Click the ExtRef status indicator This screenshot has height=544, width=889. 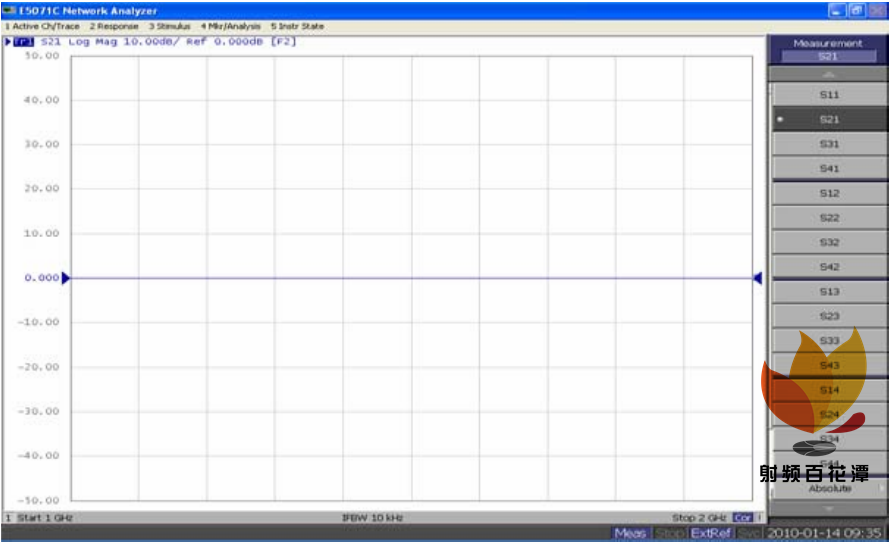pos(710,533)
